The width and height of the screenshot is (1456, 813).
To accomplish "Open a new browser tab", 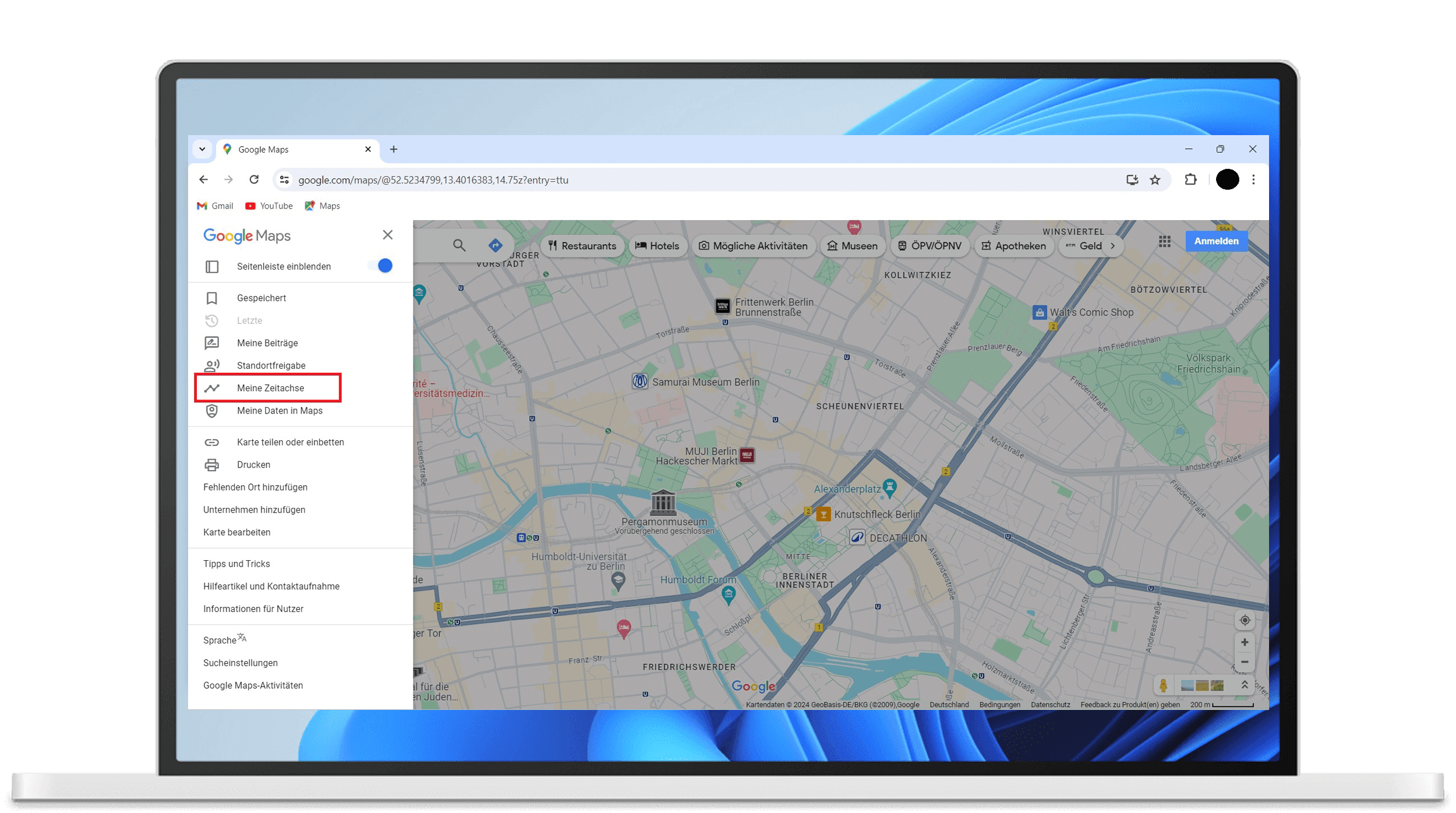I will [394, 149].
